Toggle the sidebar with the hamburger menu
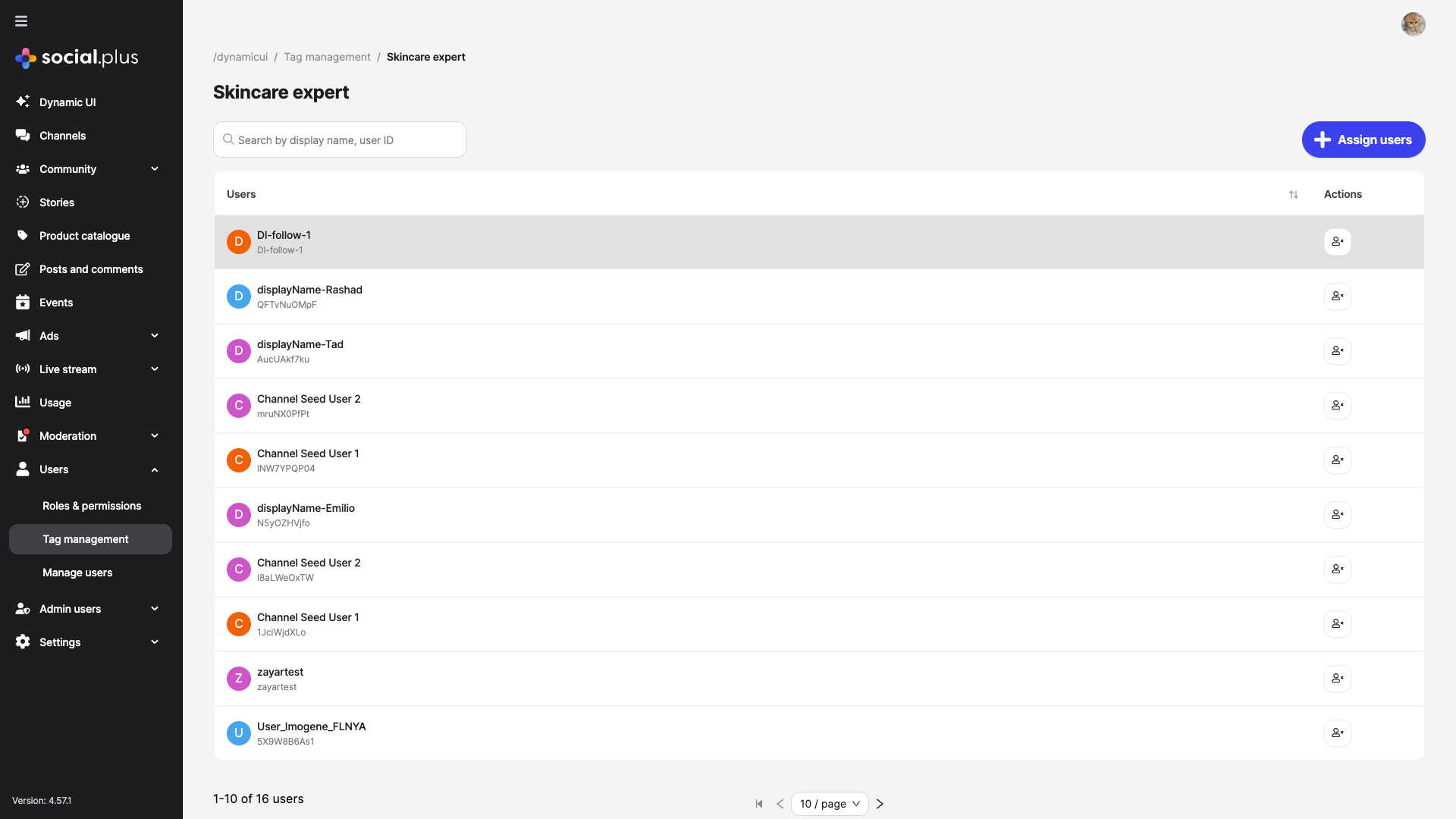Screen dimensions: 1456x819 coord(20,20)
